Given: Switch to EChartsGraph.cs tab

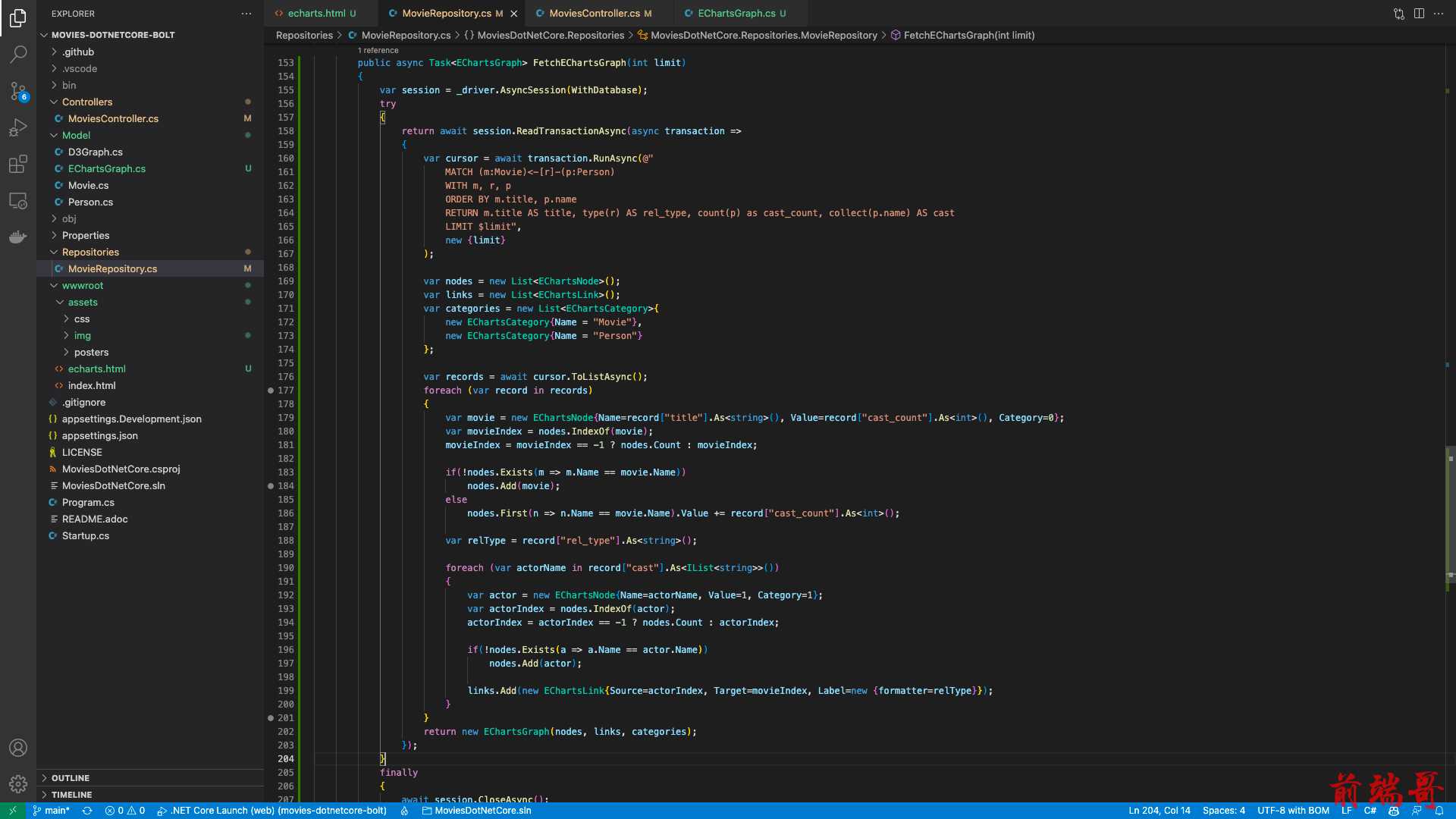Looking at the screenshot, I should pos(741,13).
